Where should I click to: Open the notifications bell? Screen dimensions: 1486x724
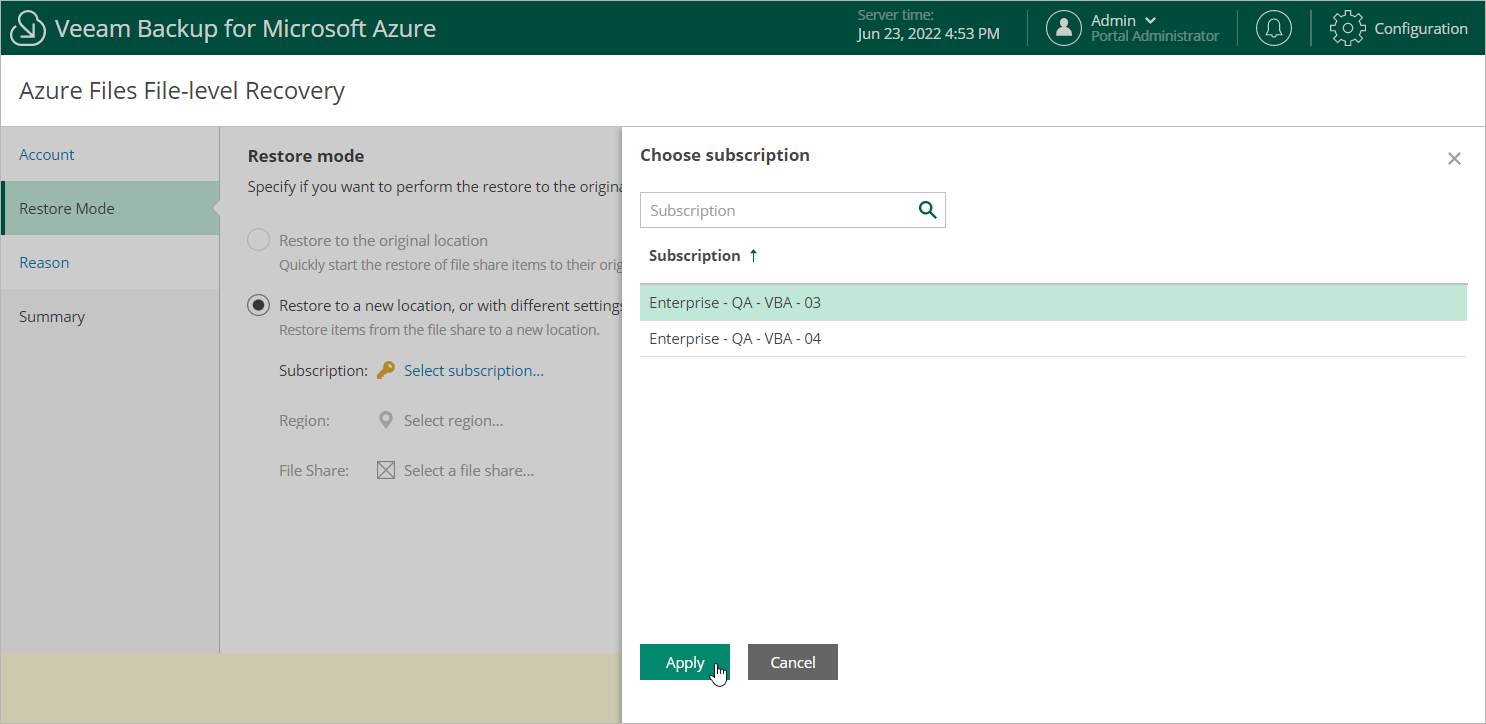(1273, 28)
